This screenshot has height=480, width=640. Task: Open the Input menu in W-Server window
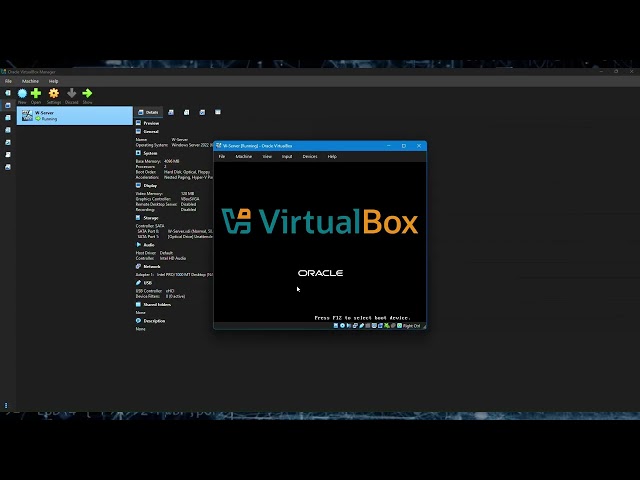pos(287,156)
